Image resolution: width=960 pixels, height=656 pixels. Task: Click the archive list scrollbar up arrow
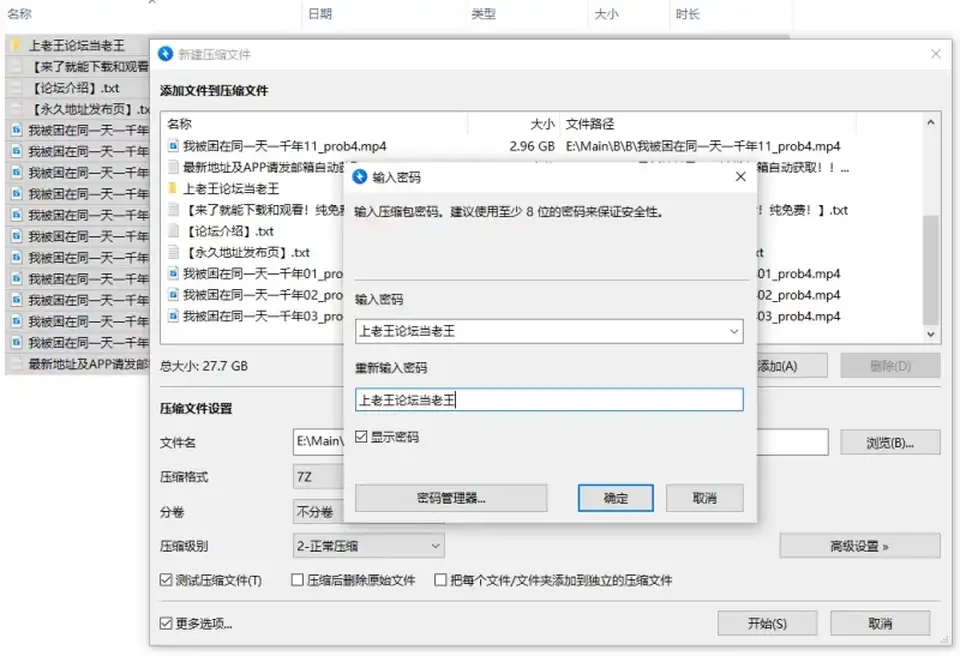[x=931, y=122]
